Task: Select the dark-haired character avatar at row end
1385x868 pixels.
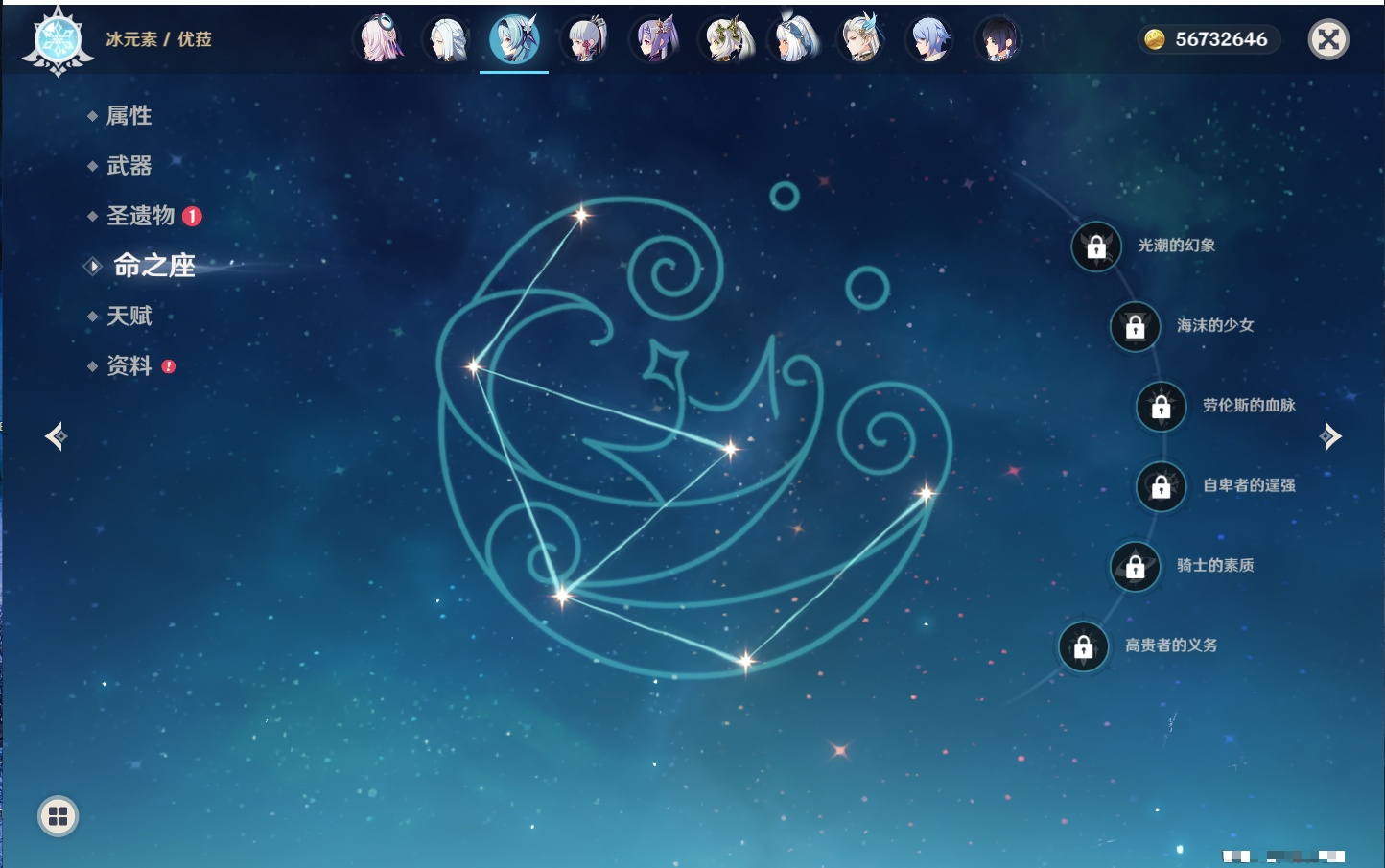Action: click(x=998, y=39)
